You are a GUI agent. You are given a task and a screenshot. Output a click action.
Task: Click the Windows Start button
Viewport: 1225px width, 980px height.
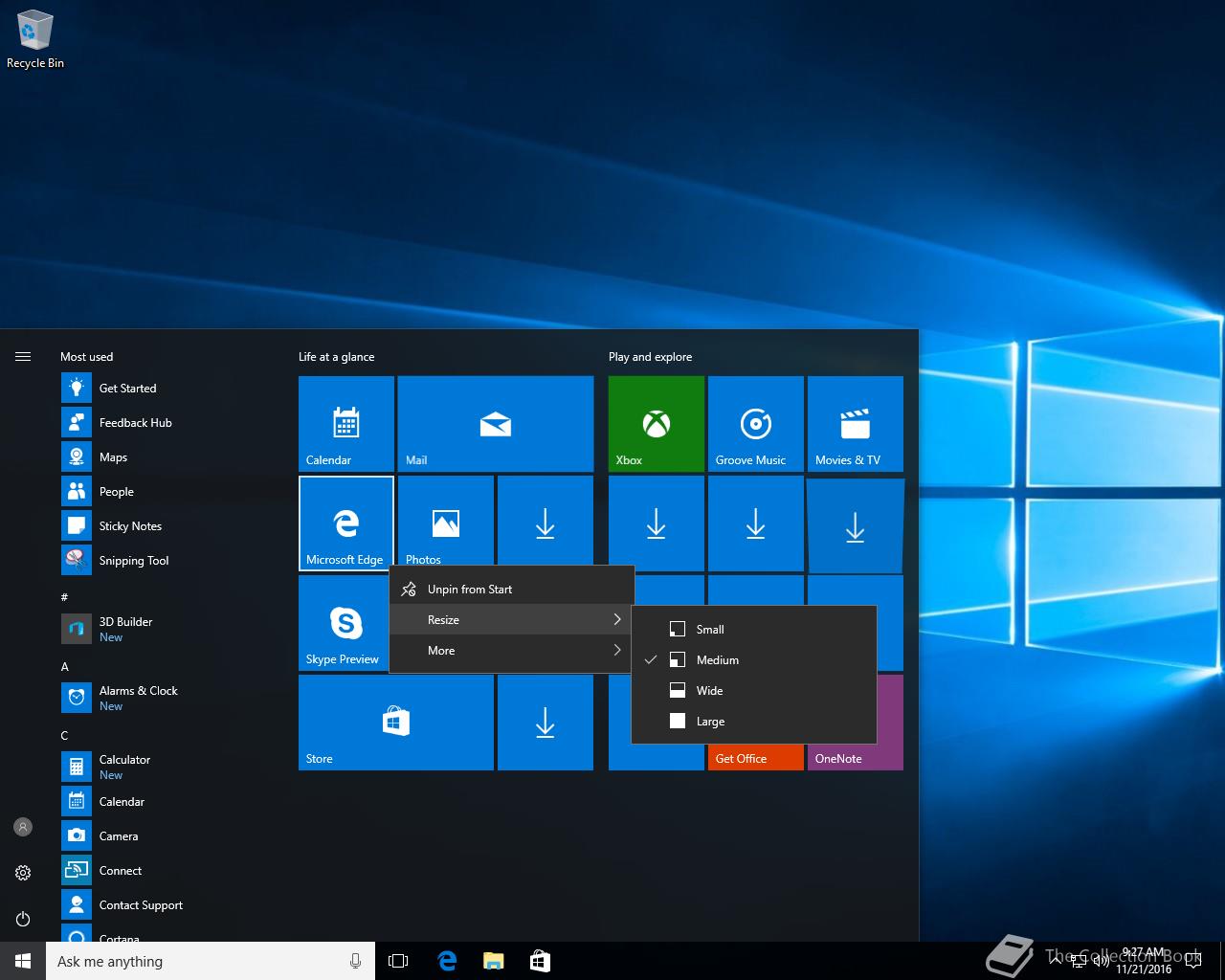point(23,961)
